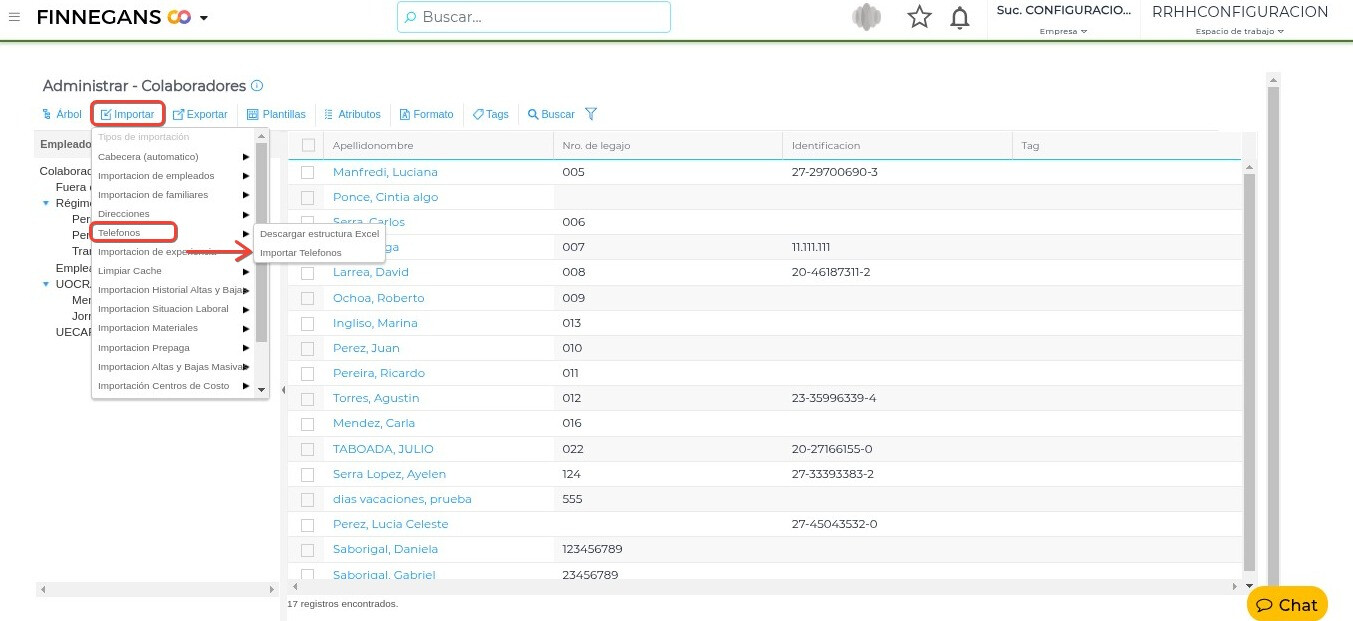Open the hamburger main menu

(14, 17)
